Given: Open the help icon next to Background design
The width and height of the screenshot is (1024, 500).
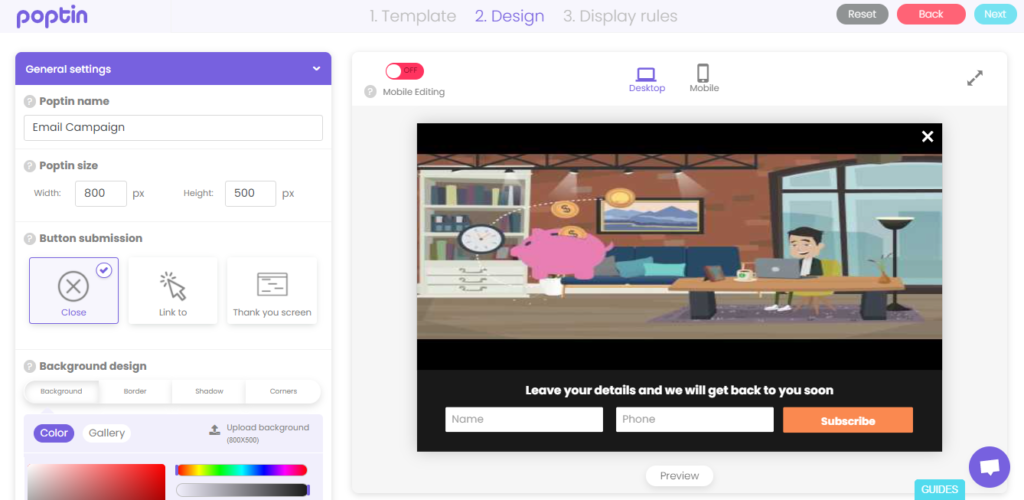Looking at the screenshot, I should coord(29,366).
